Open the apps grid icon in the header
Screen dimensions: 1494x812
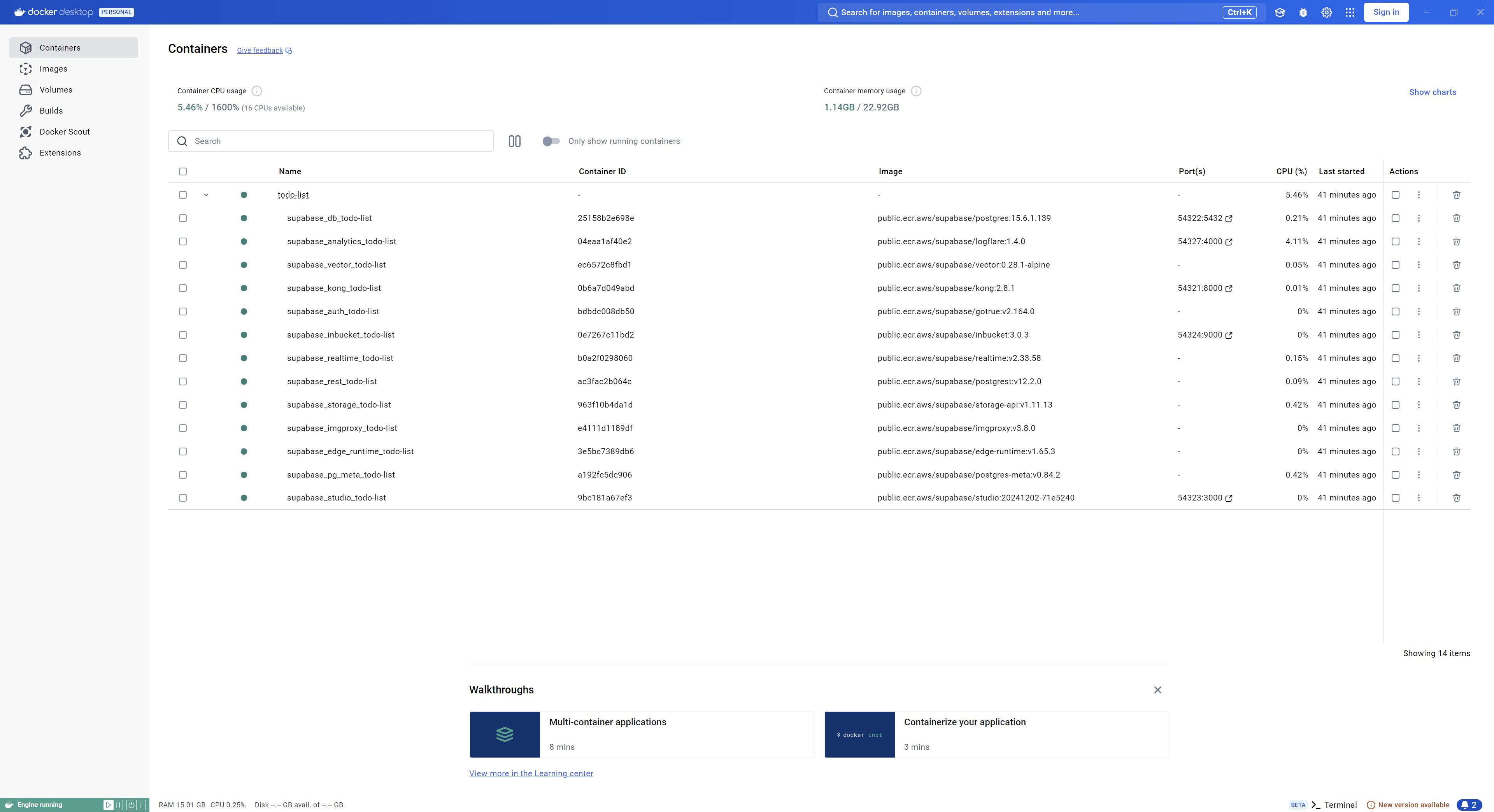pyautogui.click(x=1350, y=12)
